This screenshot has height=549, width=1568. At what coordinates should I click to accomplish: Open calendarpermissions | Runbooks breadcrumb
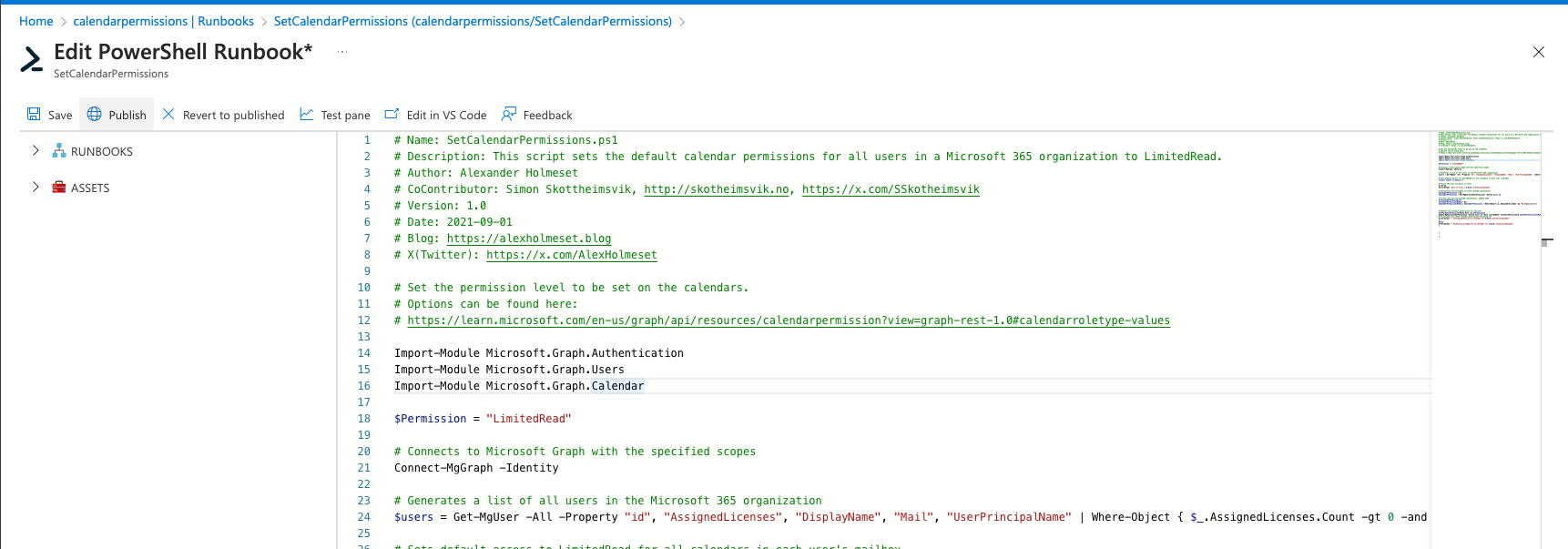click(163, 21)
